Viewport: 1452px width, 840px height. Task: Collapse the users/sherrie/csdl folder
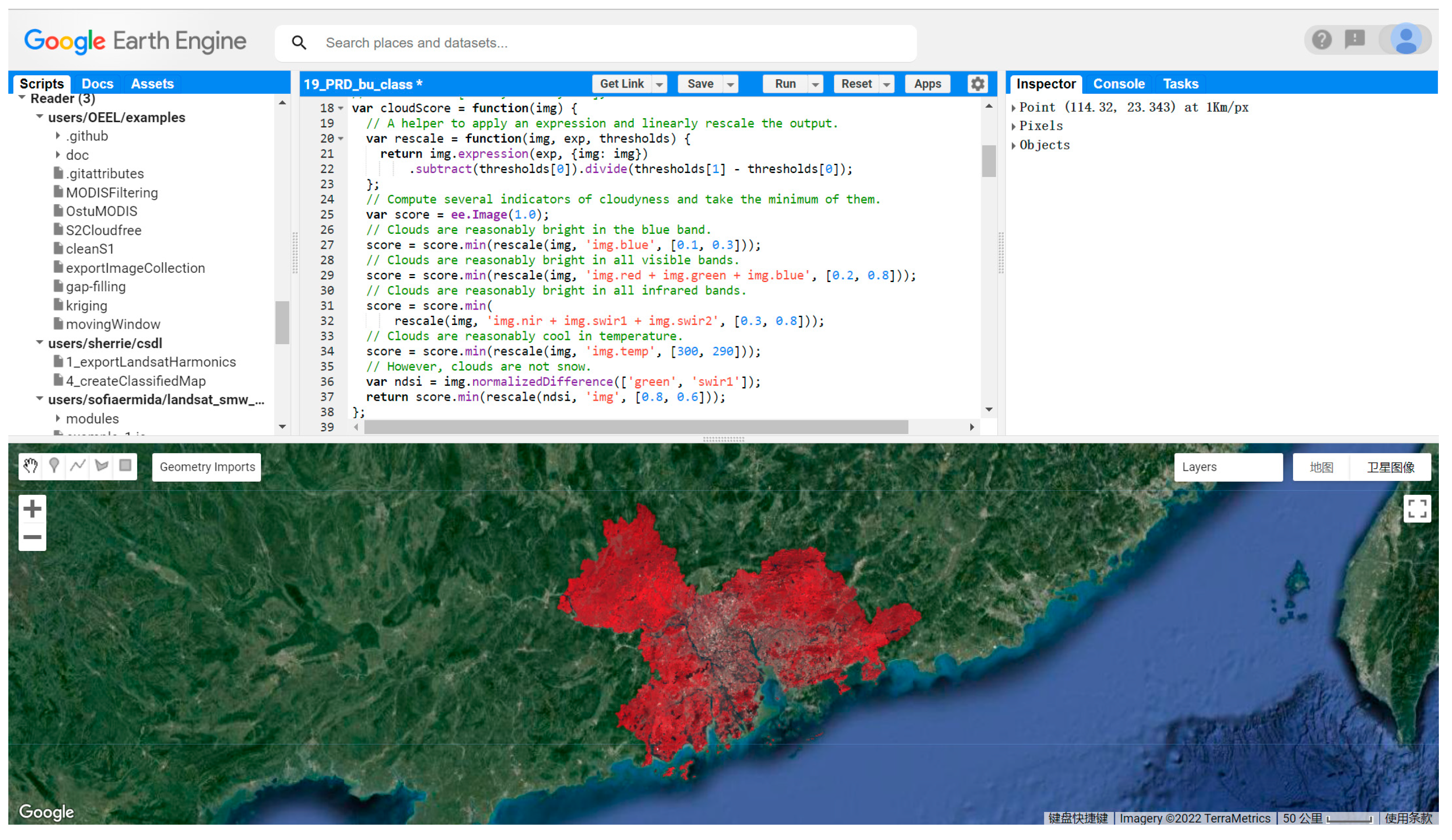[x=40, y=343]
